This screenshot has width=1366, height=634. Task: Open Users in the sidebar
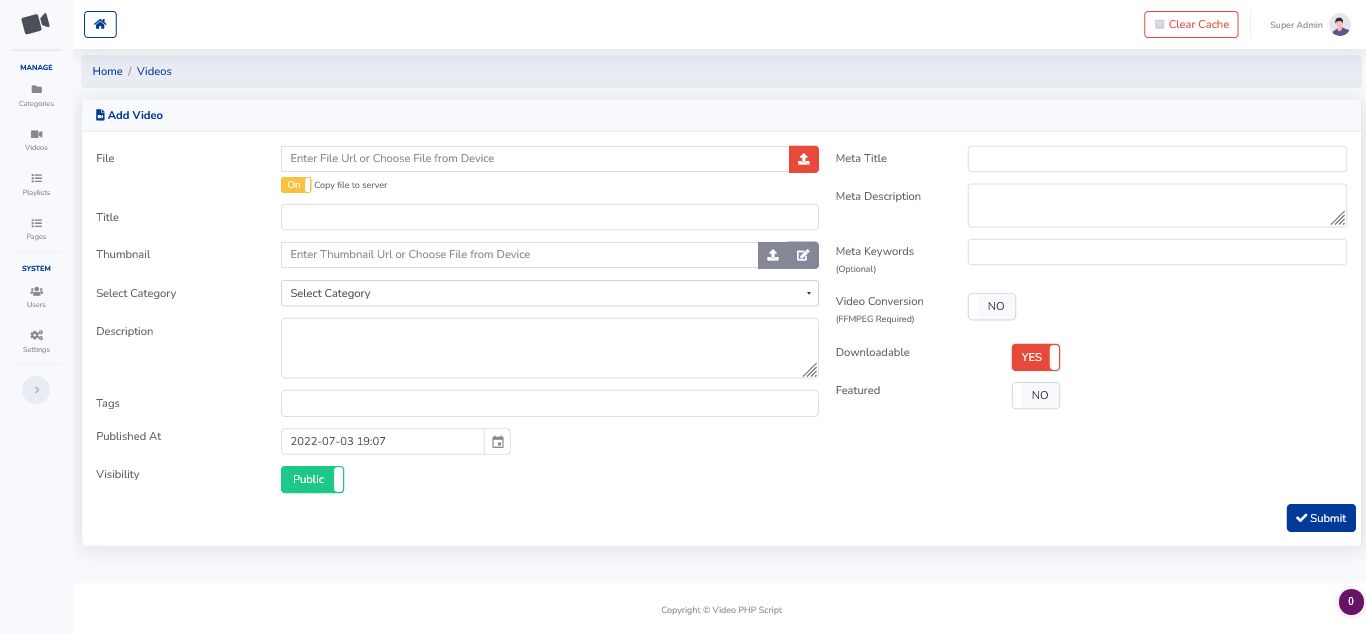36,297
